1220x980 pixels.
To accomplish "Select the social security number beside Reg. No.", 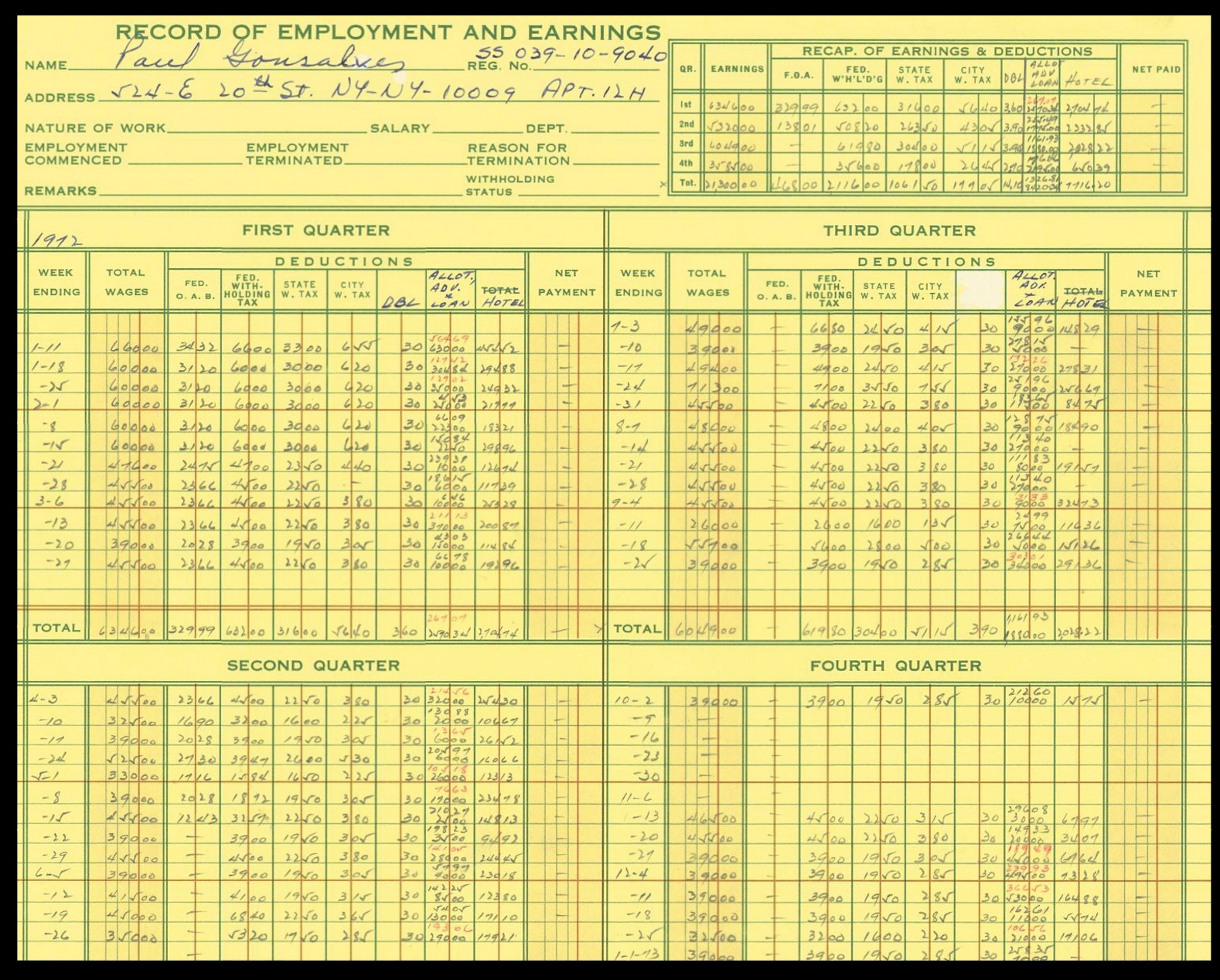I will click(x=571, y=56).
